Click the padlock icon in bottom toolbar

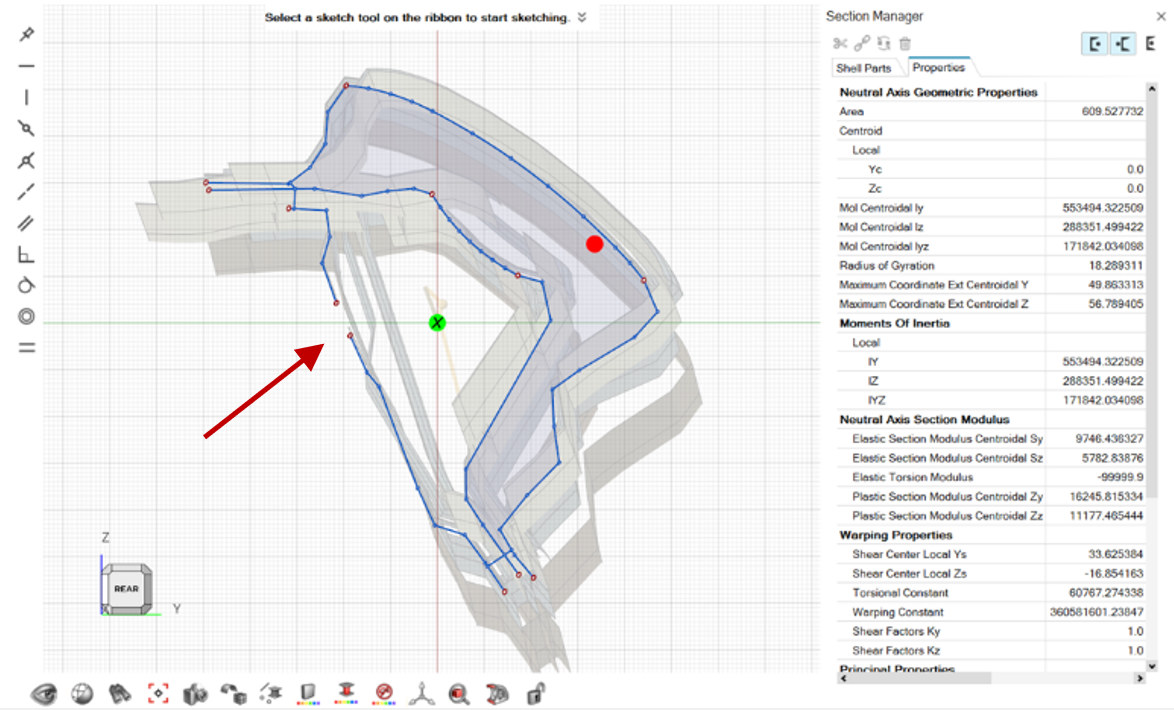535,692
